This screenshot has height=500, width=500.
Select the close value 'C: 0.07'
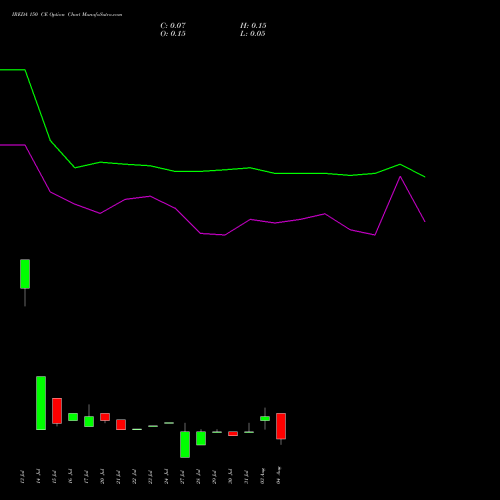[173, 26]
